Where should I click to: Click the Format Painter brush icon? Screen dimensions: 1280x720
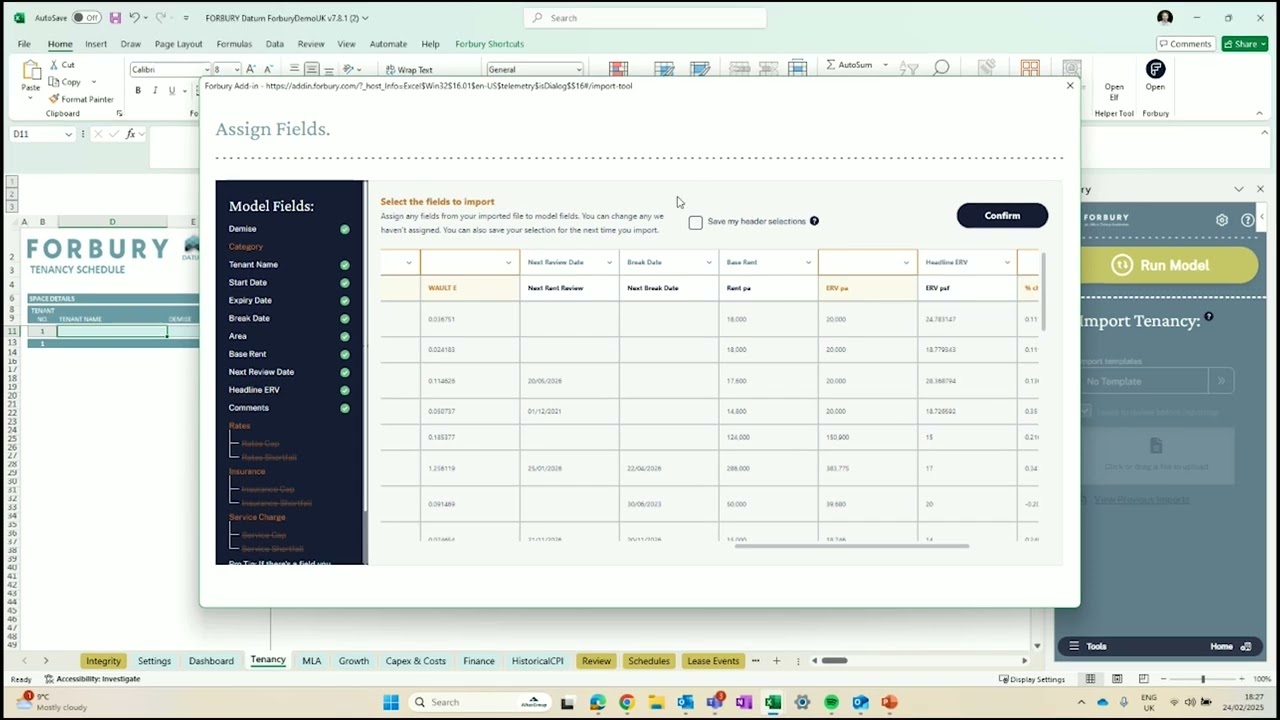tap(54, 99)
